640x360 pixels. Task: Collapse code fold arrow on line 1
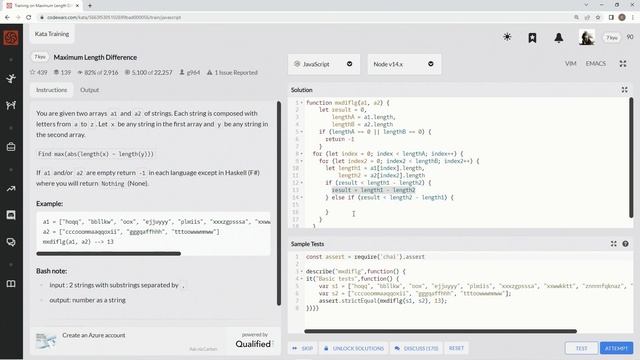302,103
